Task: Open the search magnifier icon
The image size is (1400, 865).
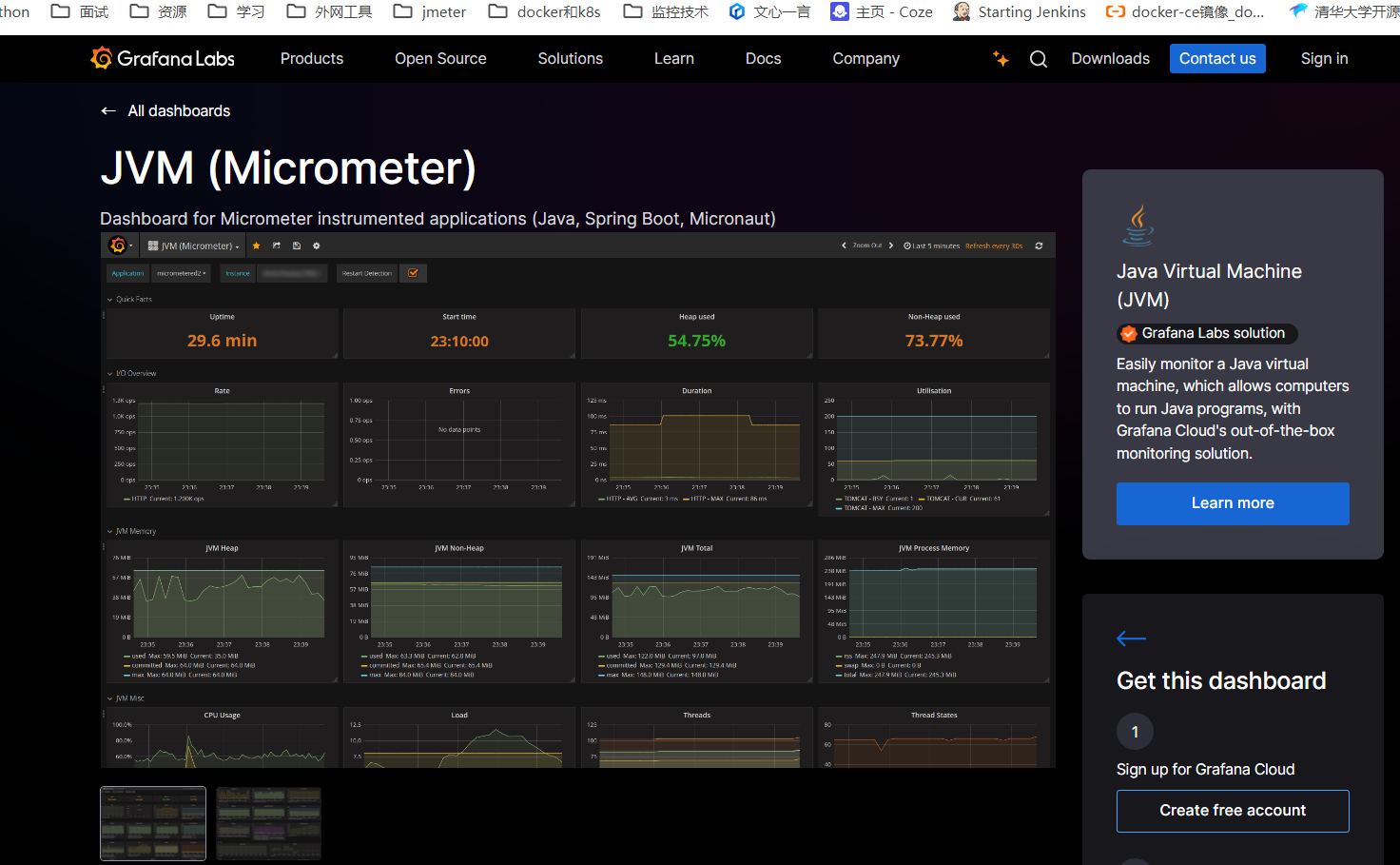Action: pos(1039,59)
